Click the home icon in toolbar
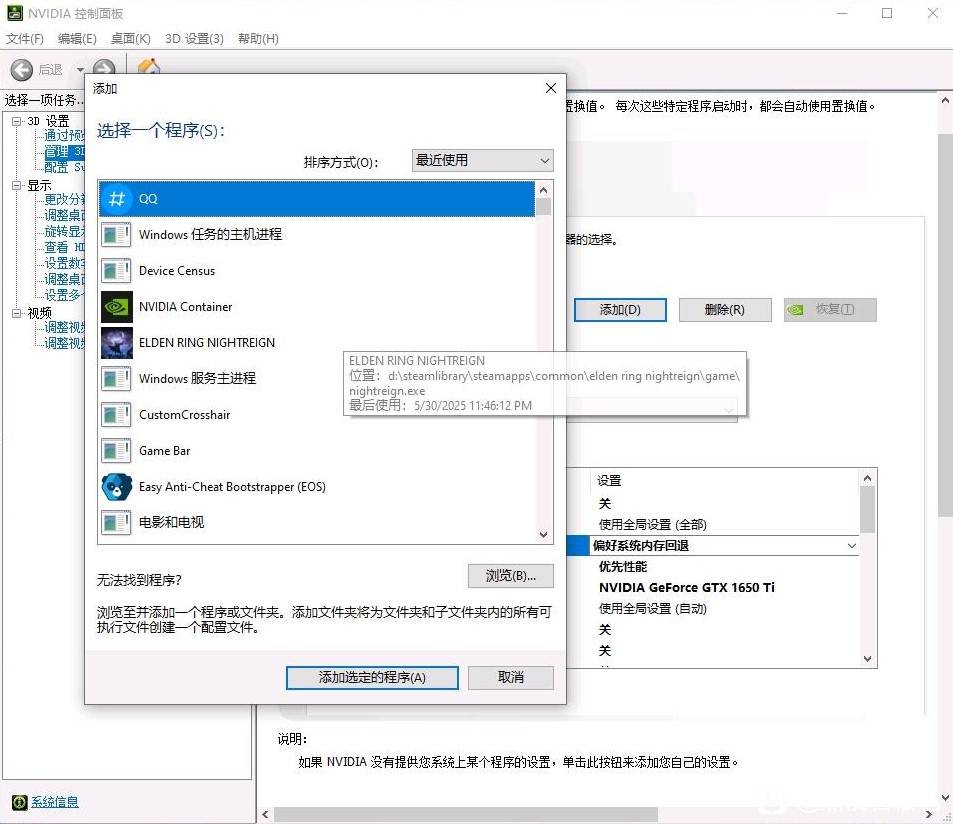The image size is (953, 824). [x=149, y=66]
